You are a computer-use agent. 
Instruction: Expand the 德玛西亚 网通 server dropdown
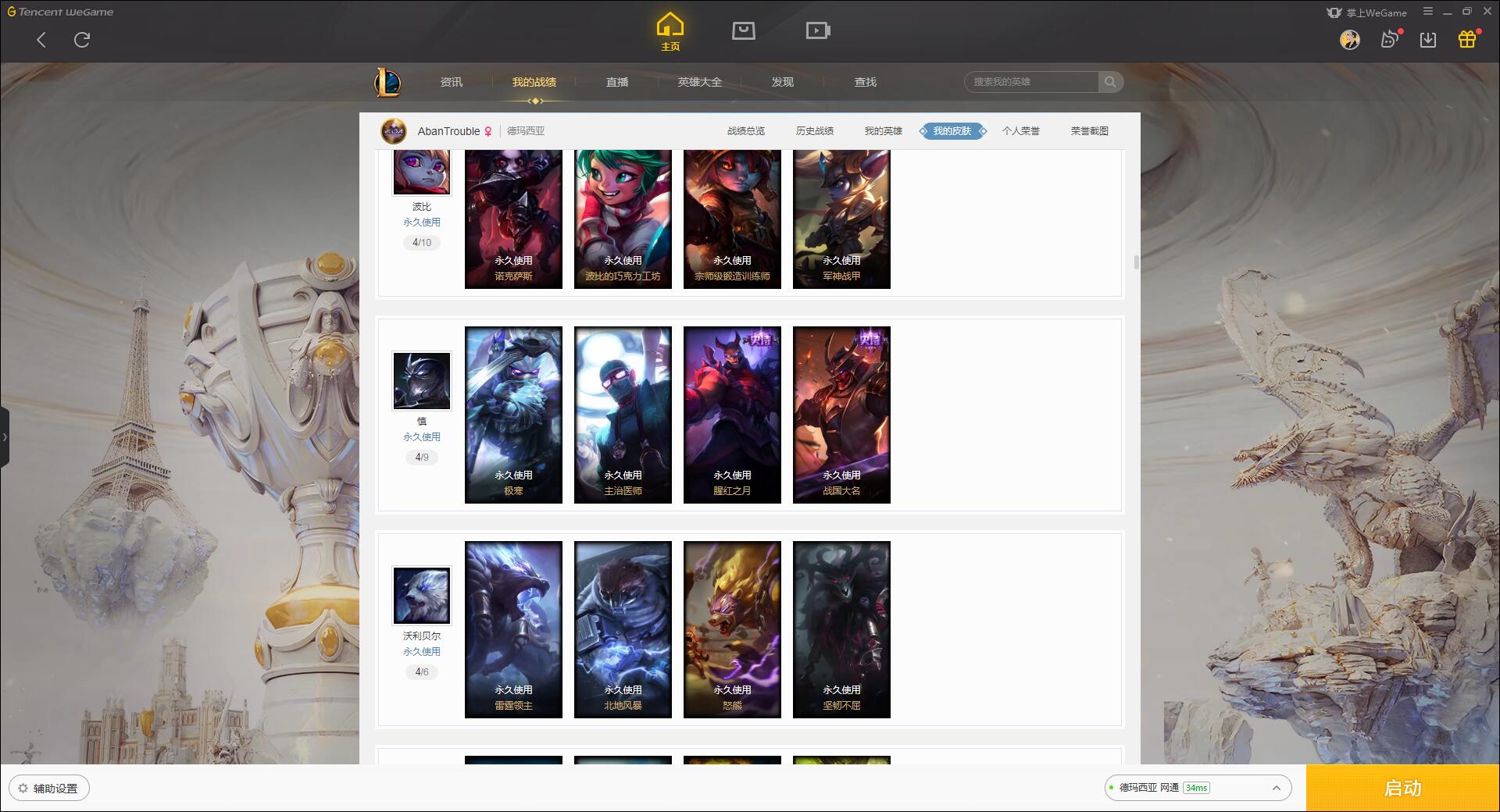pyautogui.click(x=1198, y=788)
